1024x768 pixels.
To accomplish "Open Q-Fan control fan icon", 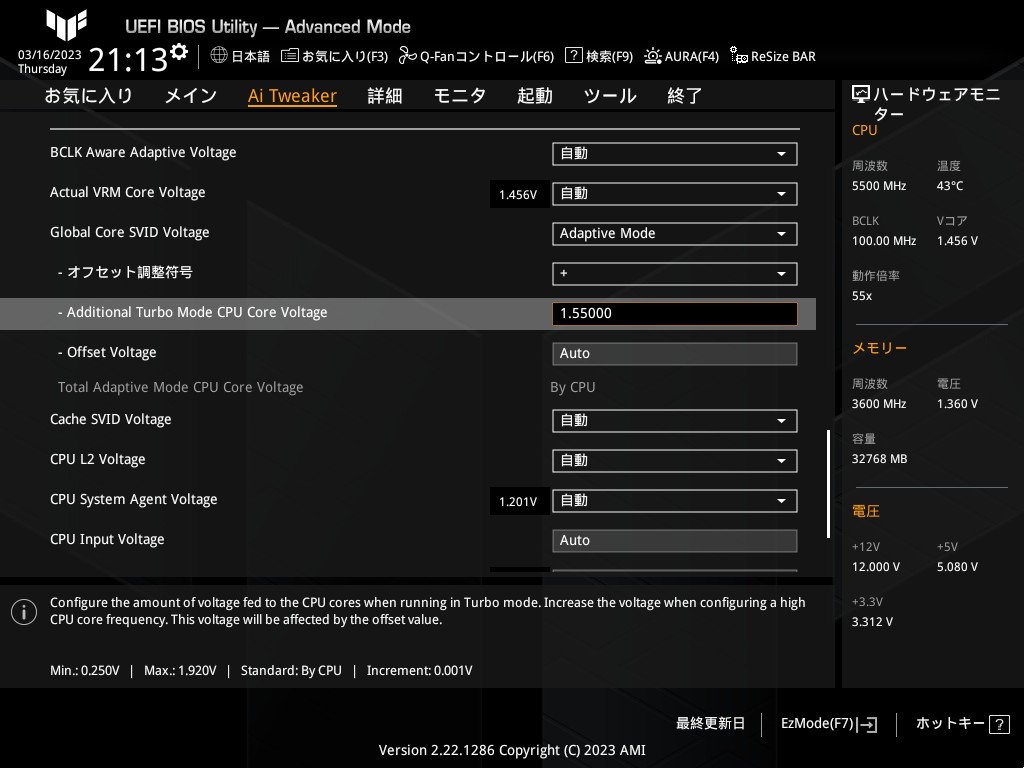I will (408, 56).
